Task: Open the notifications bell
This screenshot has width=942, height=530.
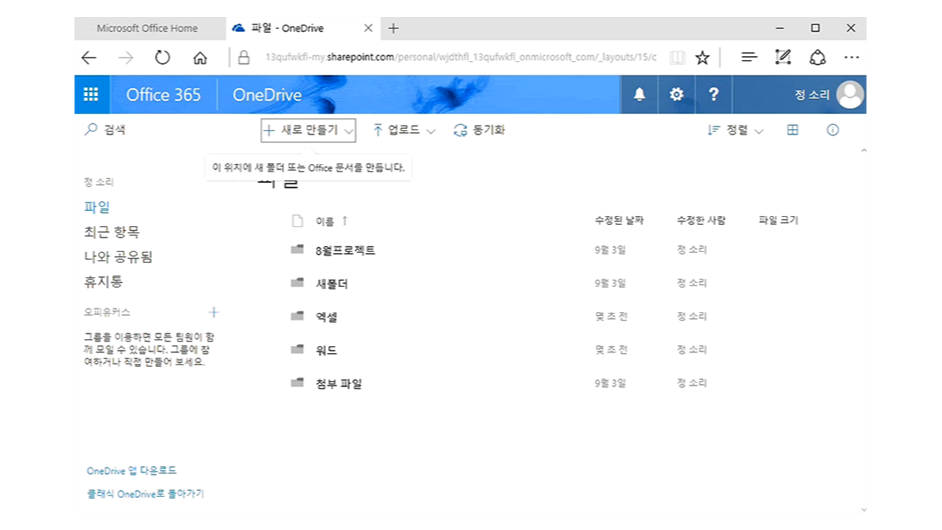Action: click(639, 94)
